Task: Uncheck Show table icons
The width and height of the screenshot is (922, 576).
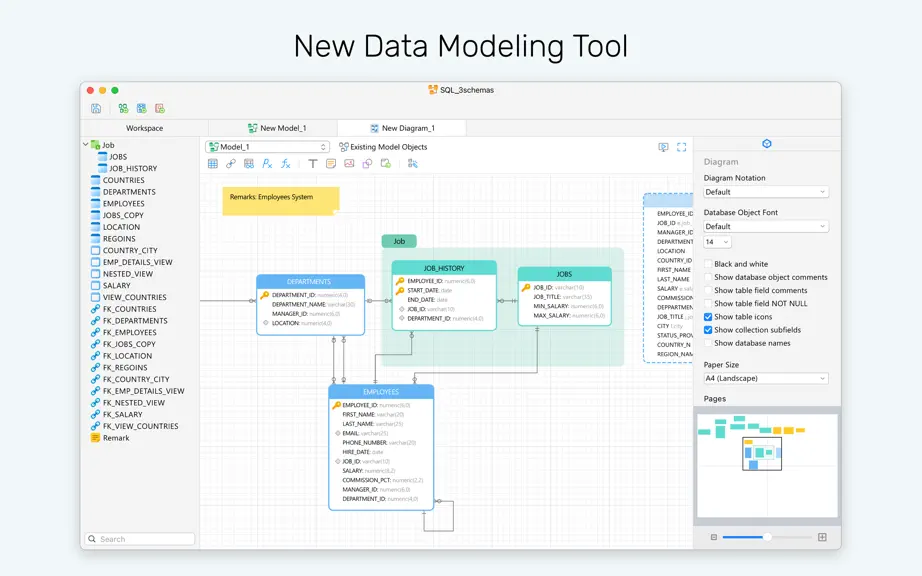Action: tap(708, 317)
